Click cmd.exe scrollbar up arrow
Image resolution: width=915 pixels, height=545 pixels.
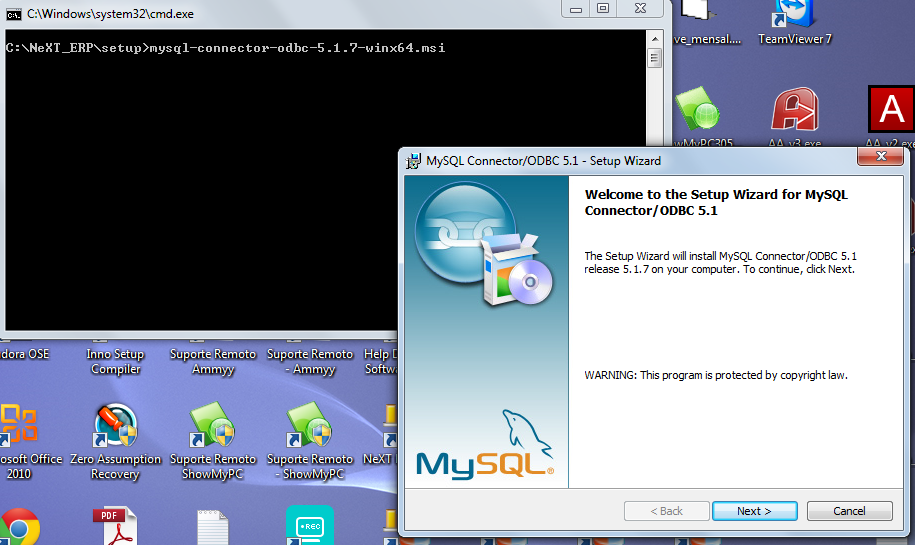(655, 39)
